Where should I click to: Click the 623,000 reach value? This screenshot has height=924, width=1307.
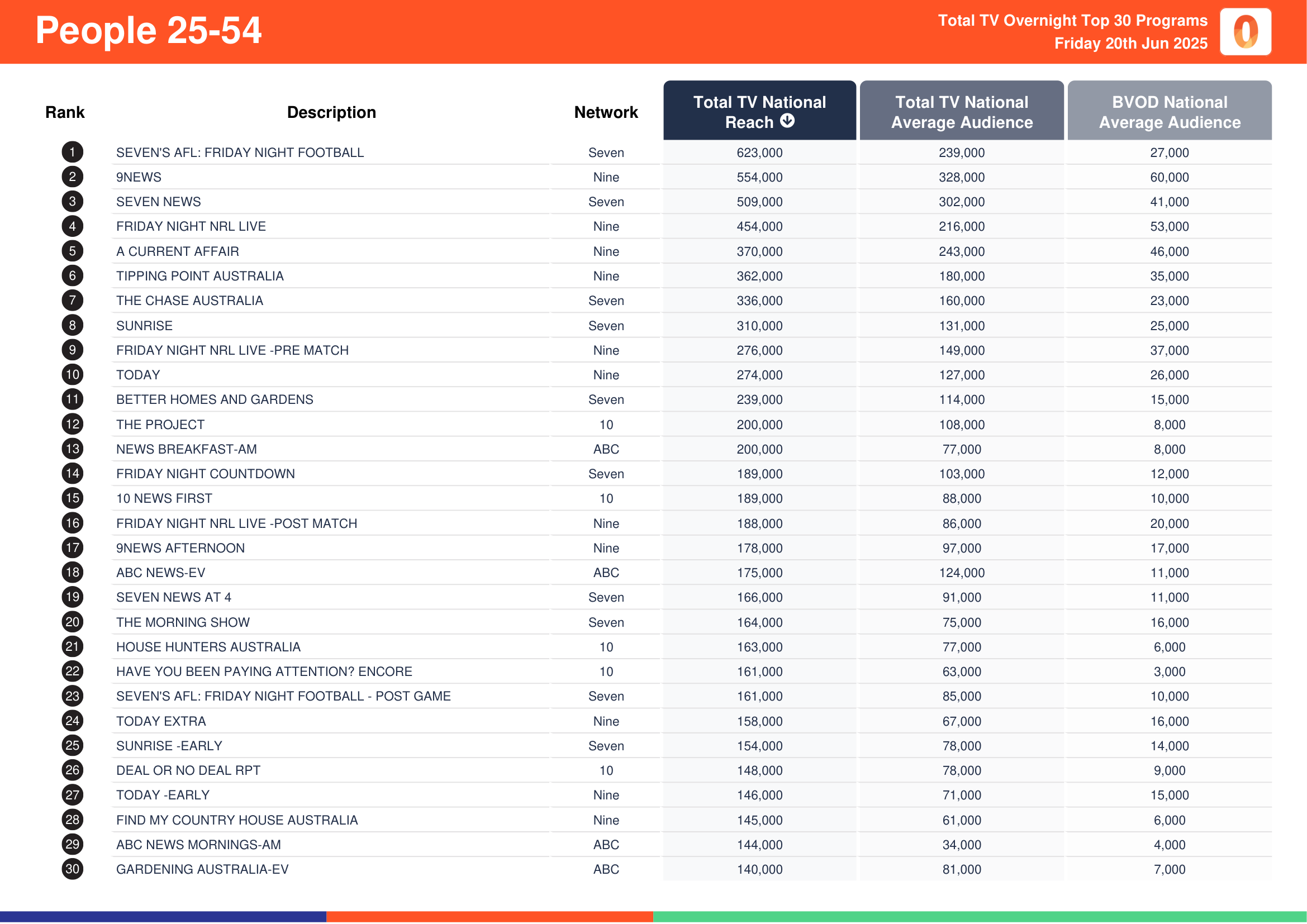(x=759, y=153)
